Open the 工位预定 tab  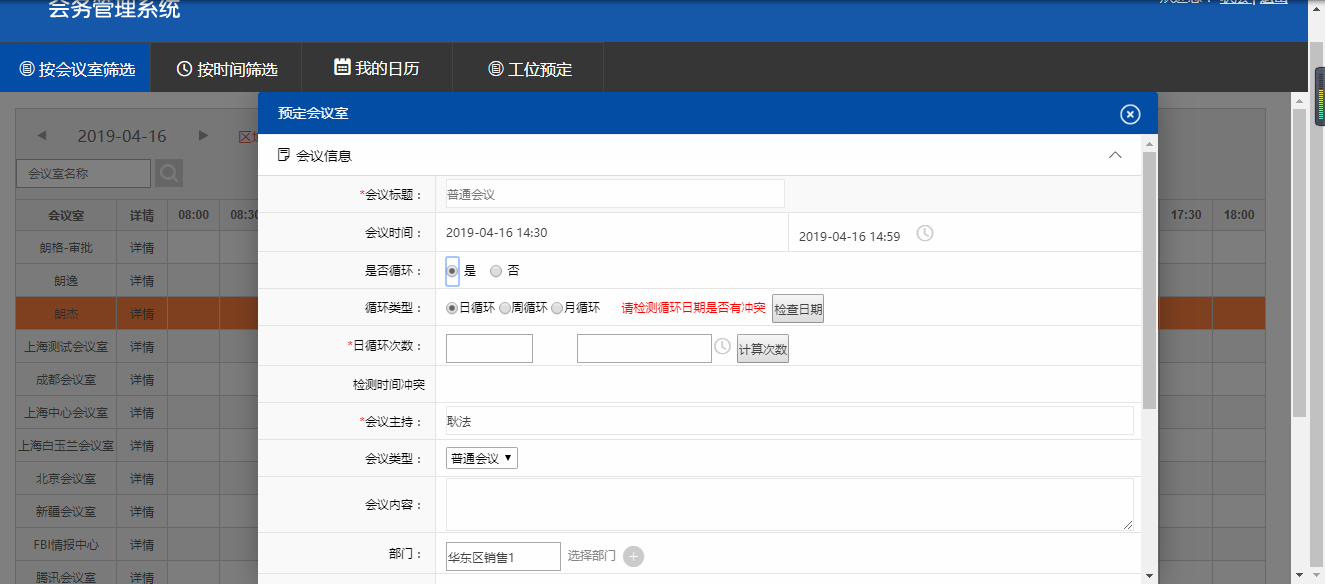click(529, 69)
